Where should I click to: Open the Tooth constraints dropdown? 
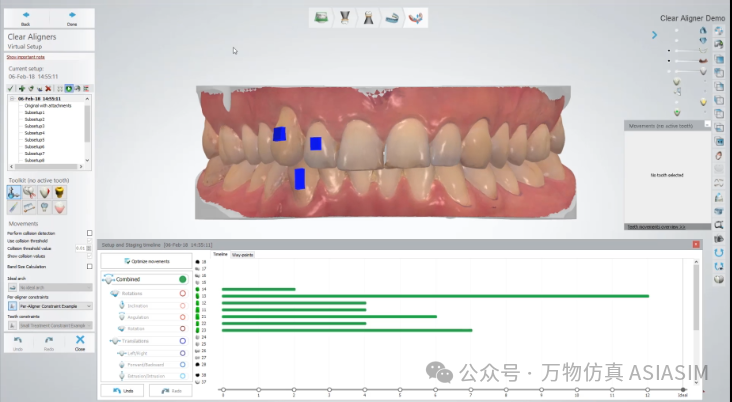tap(89, 326)
